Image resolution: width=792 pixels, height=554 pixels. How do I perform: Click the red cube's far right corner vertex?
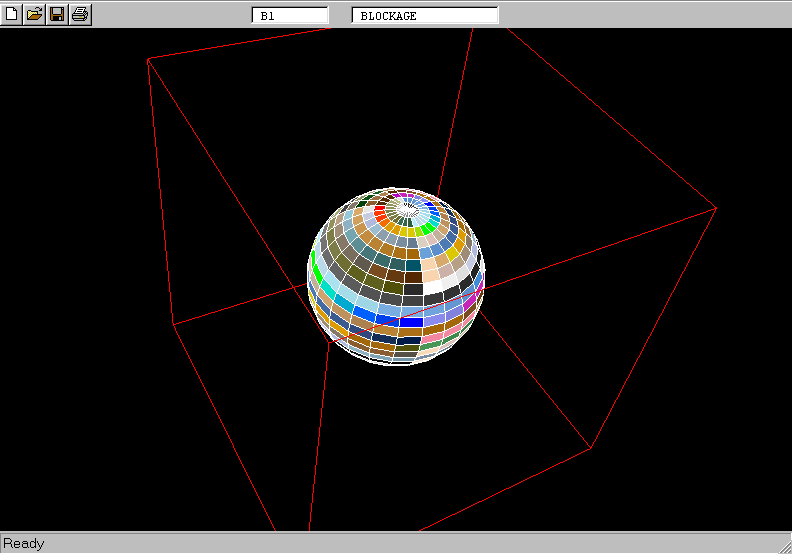716,208
